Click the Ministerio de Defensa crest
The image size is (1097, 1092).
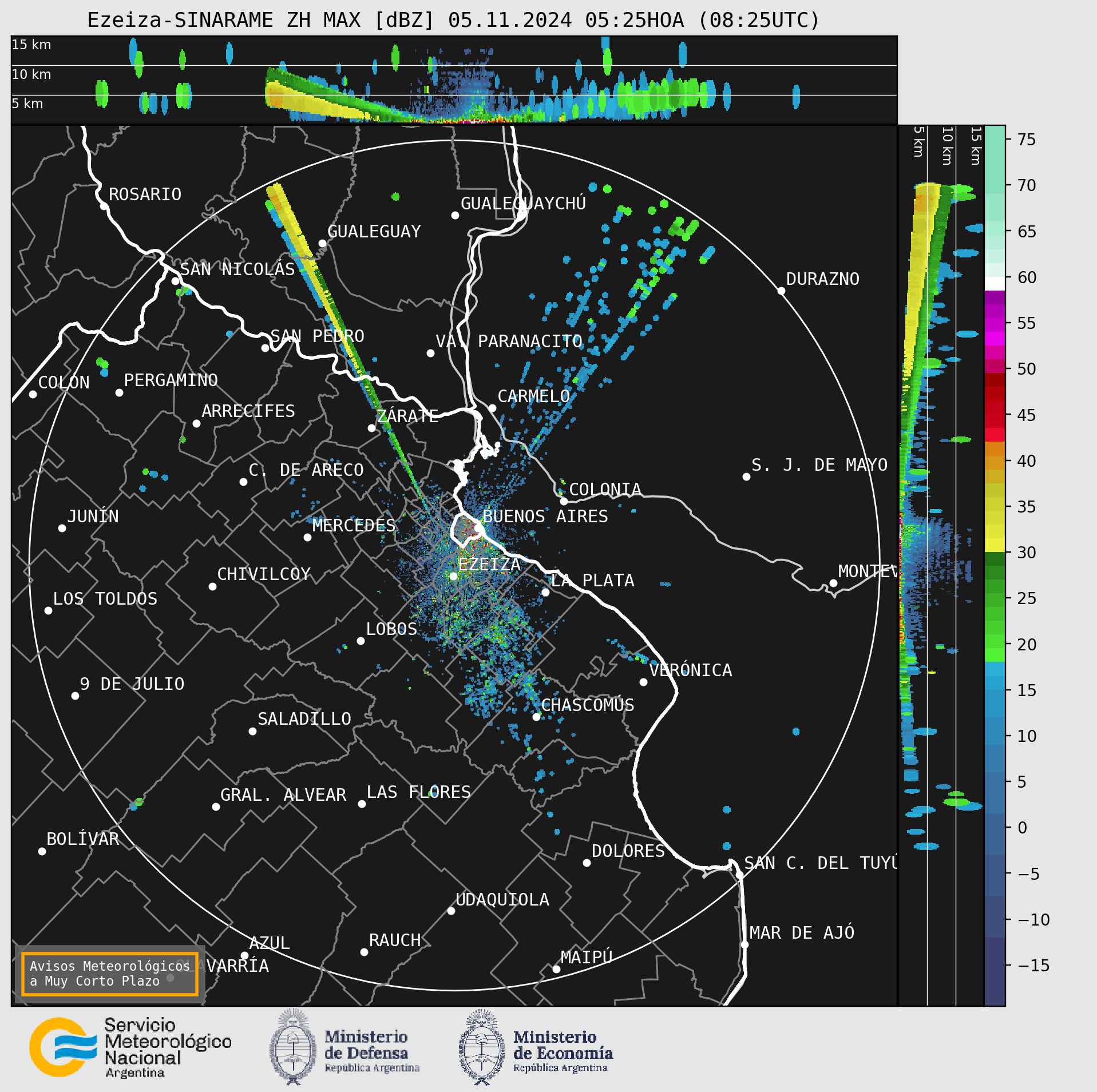tap(293, 1047)
